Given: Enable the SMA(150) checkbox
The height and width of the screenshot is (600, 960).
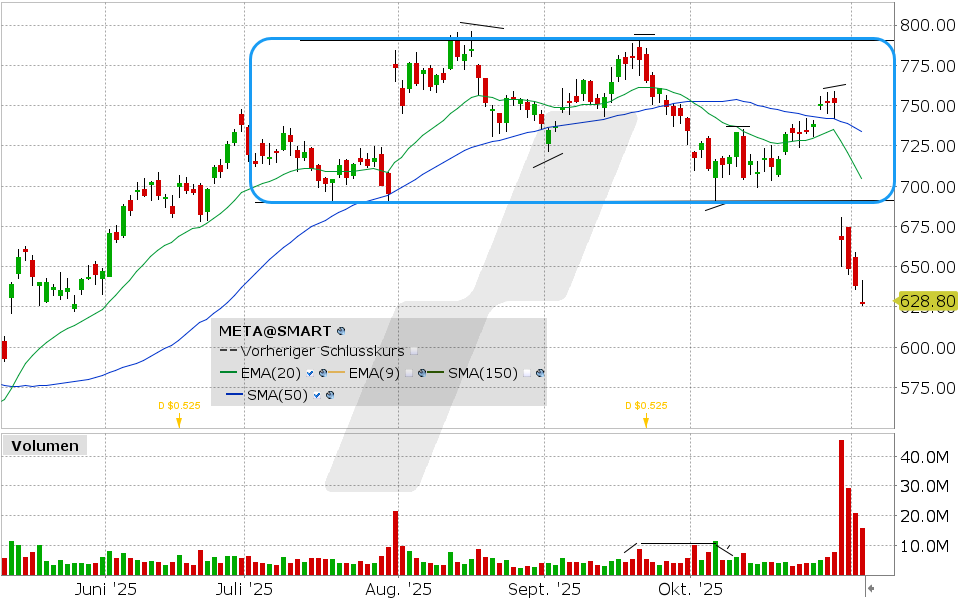Looking at the screenshot, I should (526, 373).
